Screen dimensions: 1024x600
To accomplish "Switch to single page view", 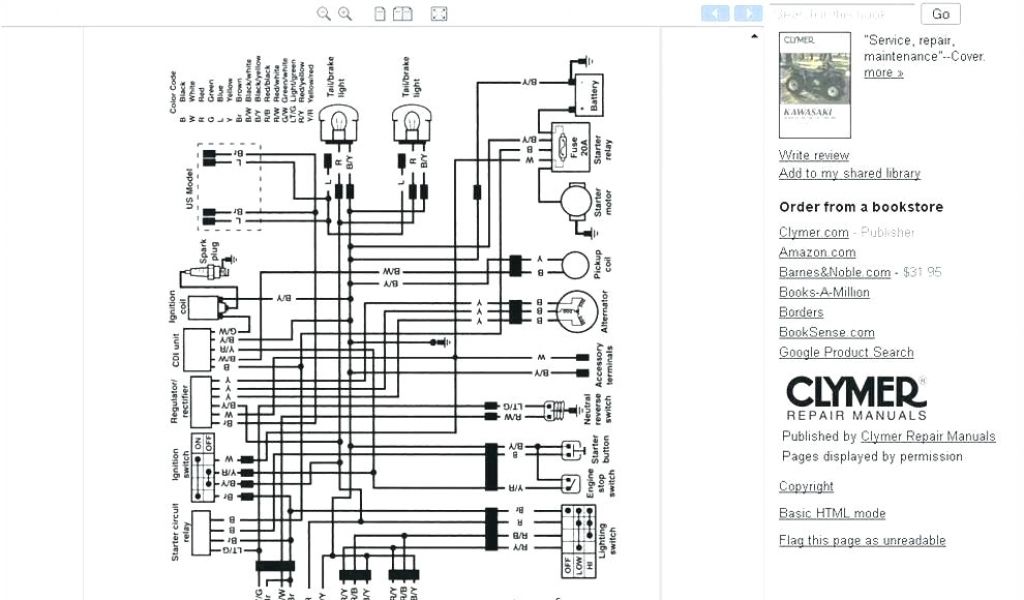I will click(380, 14).
